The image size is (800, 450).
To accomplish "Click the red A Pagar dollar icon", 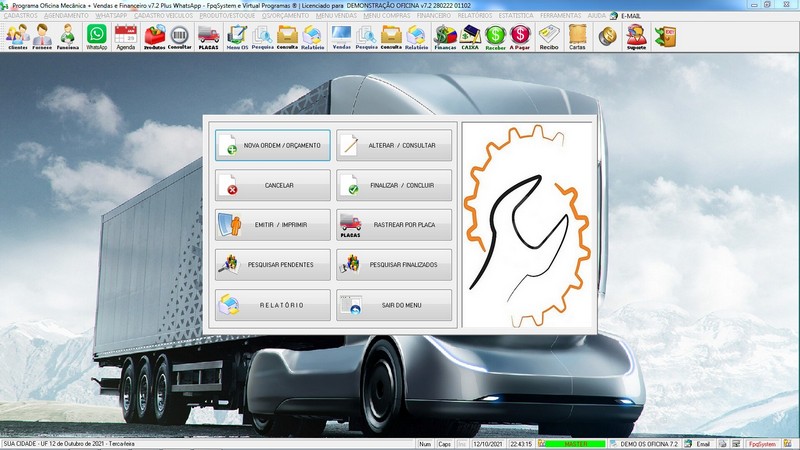I will click(x=520, y=37).
